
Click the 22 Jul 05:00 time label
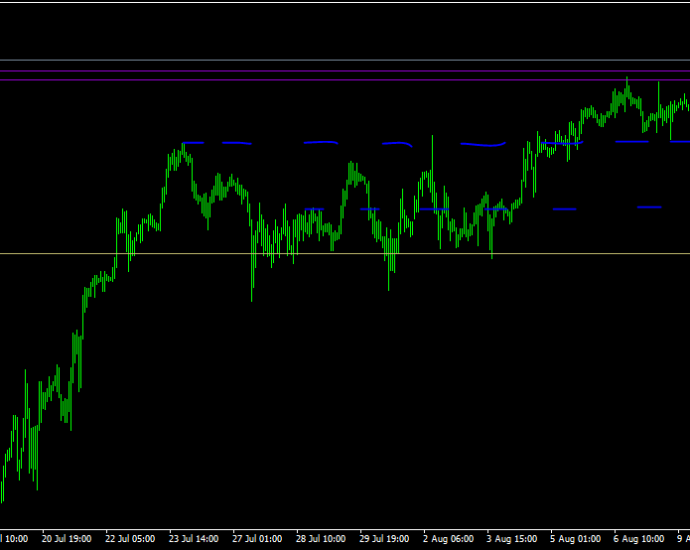tap(130, 539)
